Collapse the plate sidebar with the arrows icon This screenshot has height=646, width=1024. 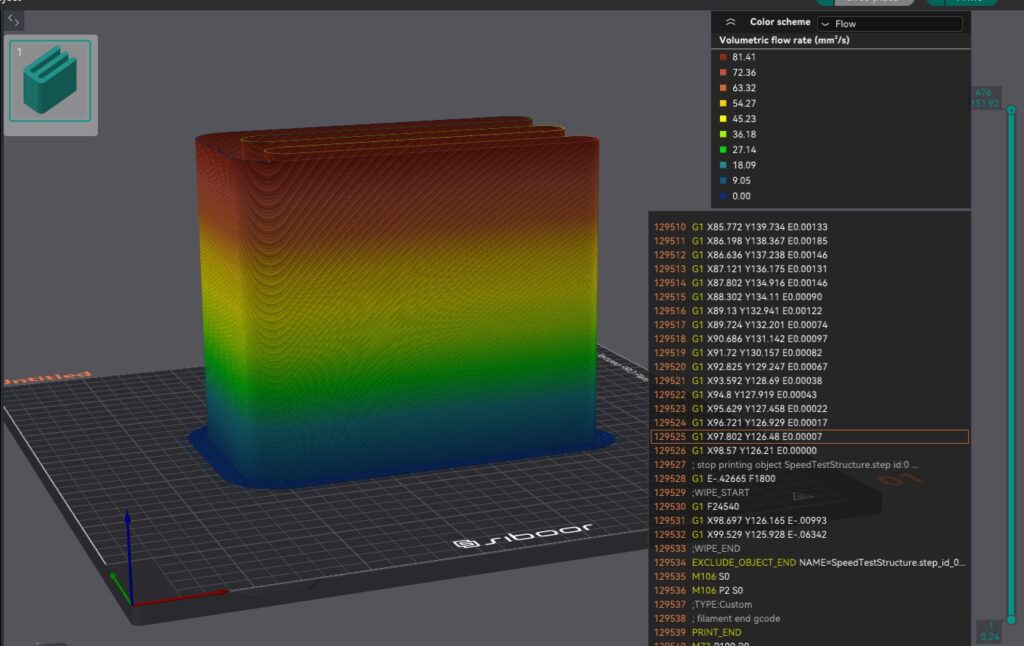[13, 21]
